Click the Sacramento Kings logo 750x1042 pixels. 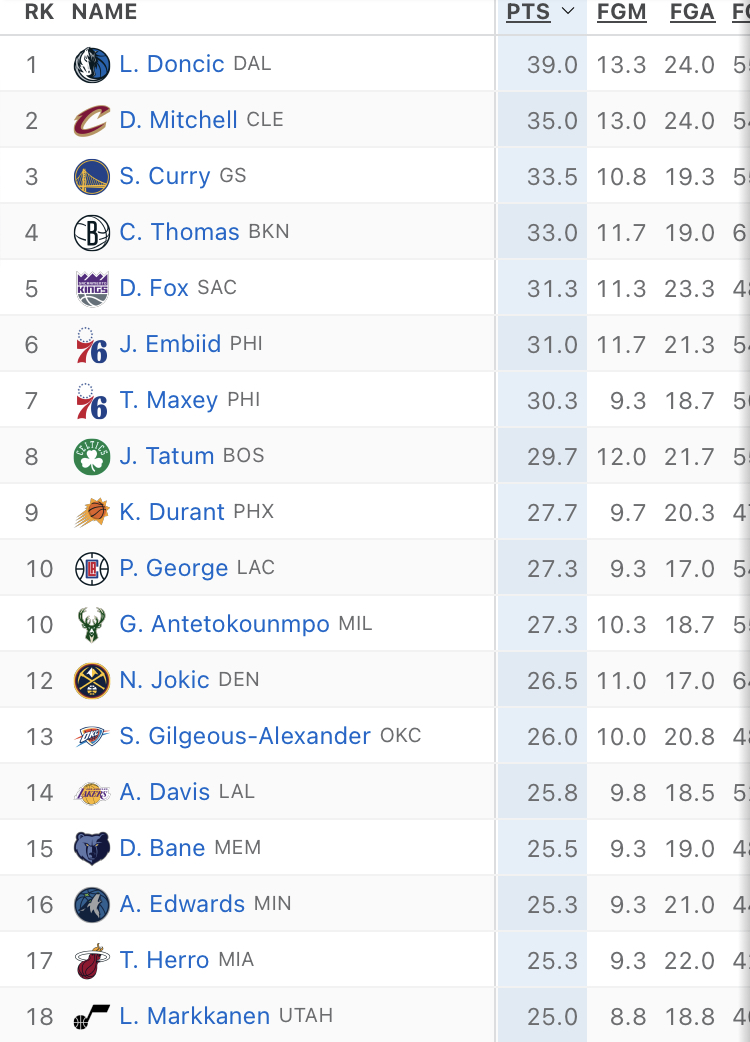pyautogui.click(x=92, y=289)
